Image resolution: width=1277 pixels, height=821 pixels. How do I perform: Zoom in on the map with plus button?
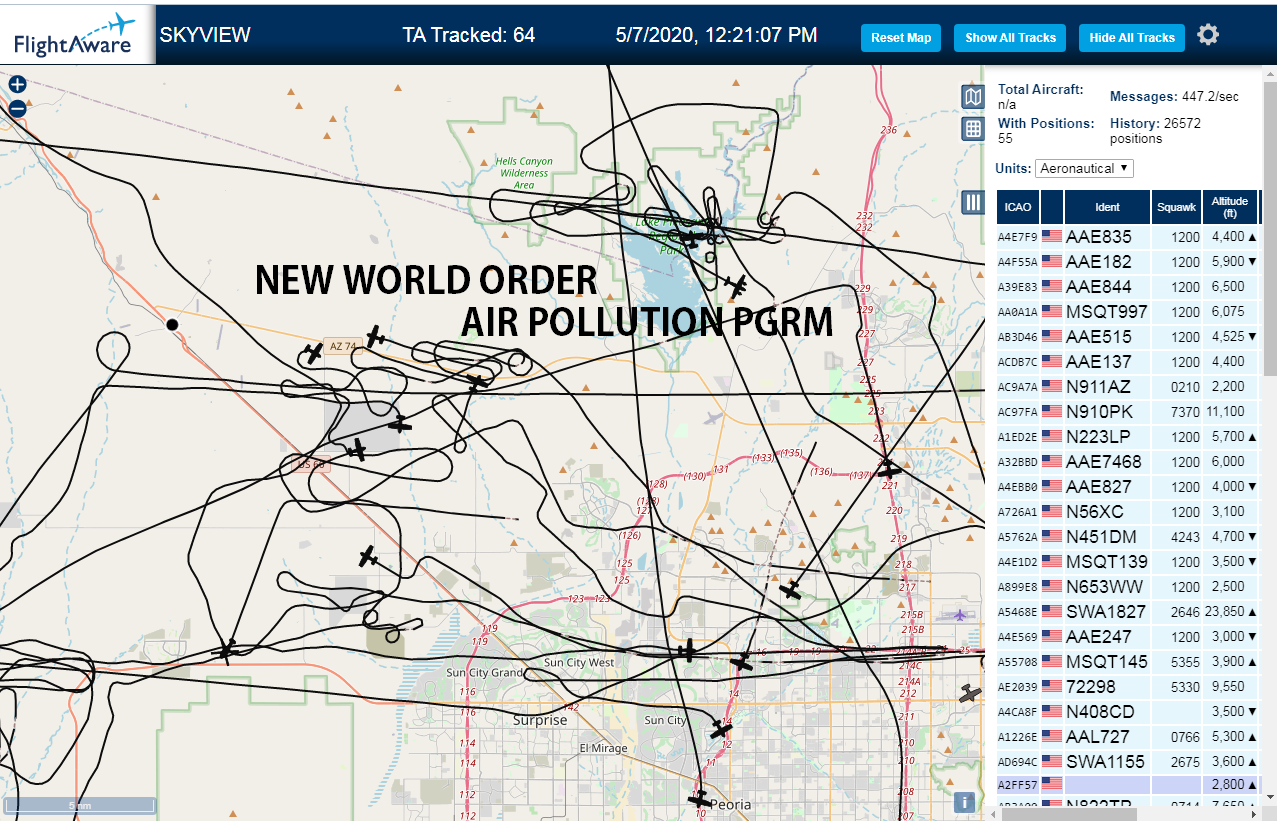[17, 85]
